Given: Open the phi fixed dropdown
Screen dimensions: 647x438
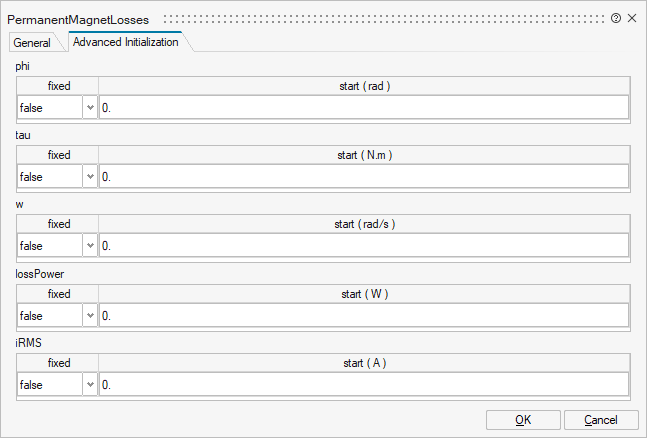Looking at the screenshot, I should 90,108.
